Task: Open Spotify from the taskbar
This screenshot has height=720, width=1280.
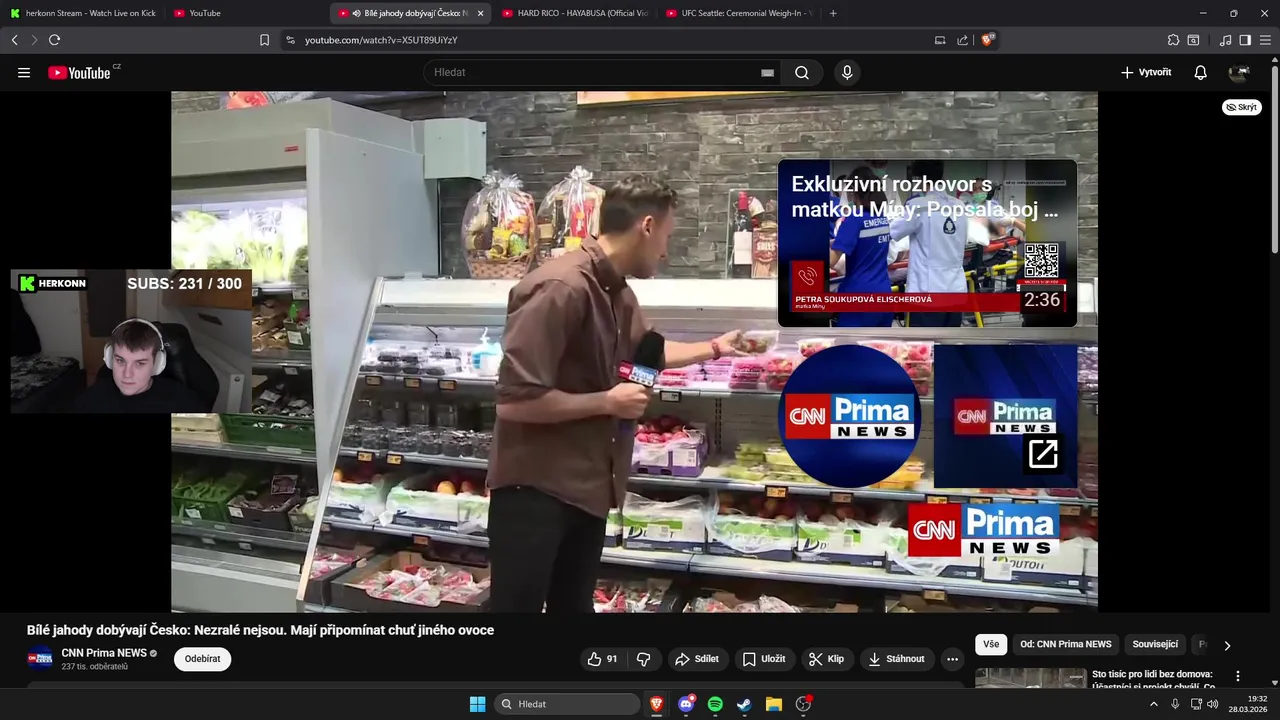Action: coord(715,704)
